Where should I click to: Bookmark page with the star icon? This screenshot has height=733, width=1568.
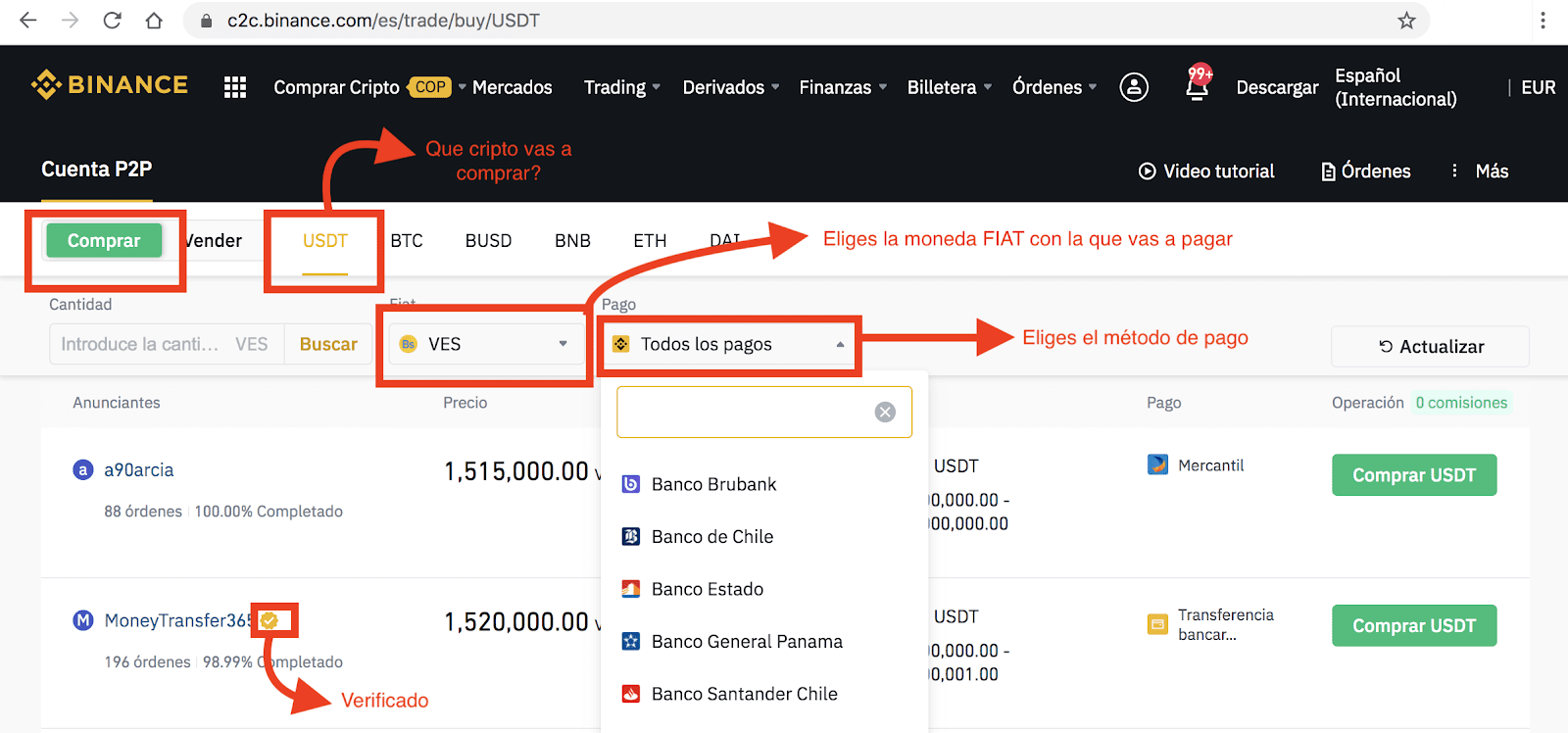[x=1406, y=21]
